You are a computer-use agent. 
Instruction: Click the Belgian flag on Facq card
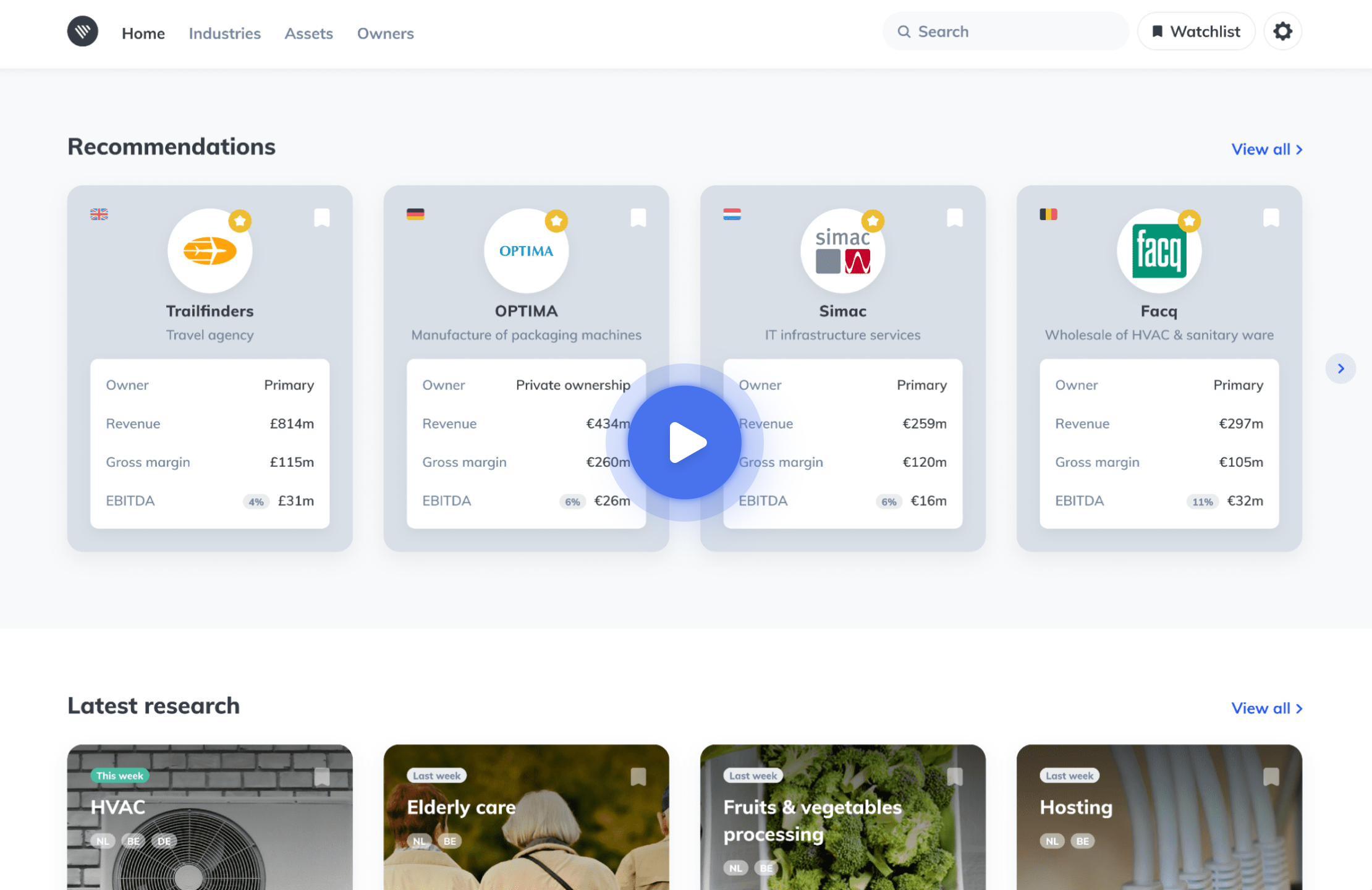click(1048, 214)
